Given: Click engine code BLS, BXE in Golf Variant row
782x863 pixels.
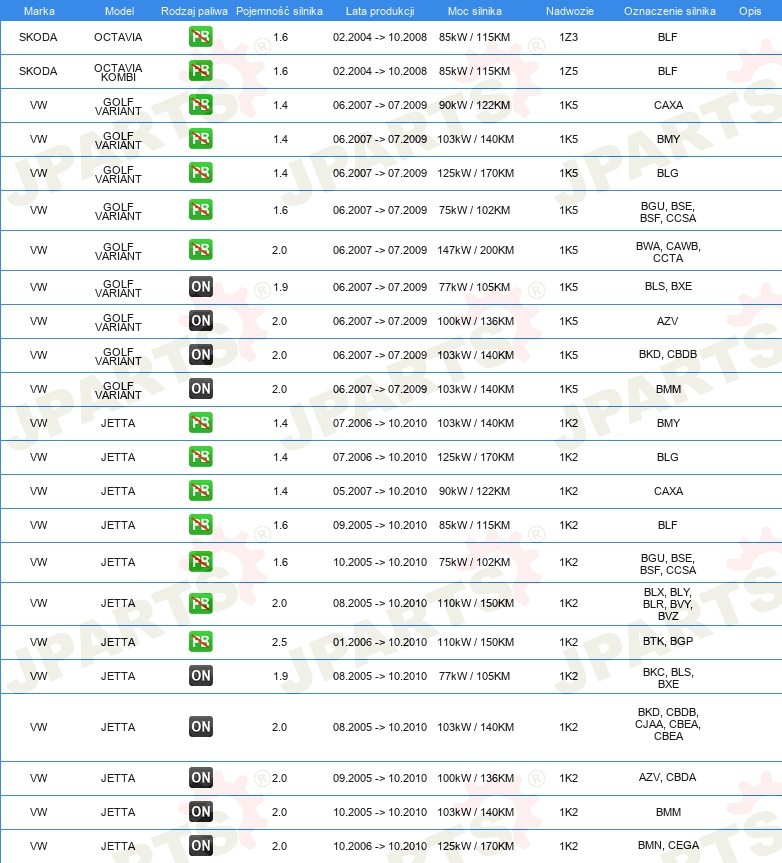Looking at the screenshot, I should click(x=668, y=286).
